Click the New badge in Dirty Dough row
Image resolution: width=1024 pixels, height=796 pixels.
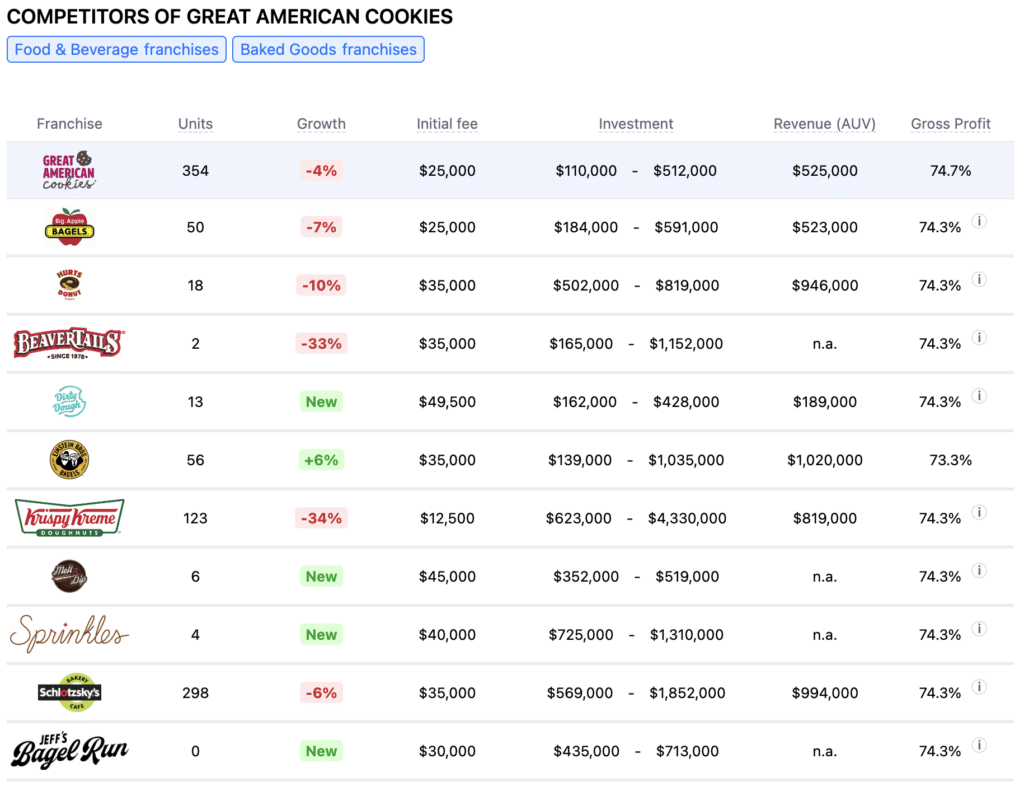(x=321, y=402)
